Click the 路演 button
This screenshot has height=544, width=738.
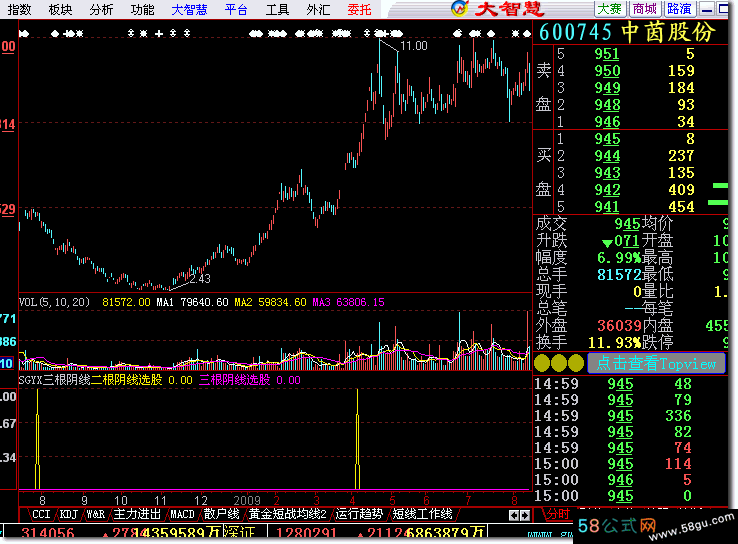coord(680,9)
